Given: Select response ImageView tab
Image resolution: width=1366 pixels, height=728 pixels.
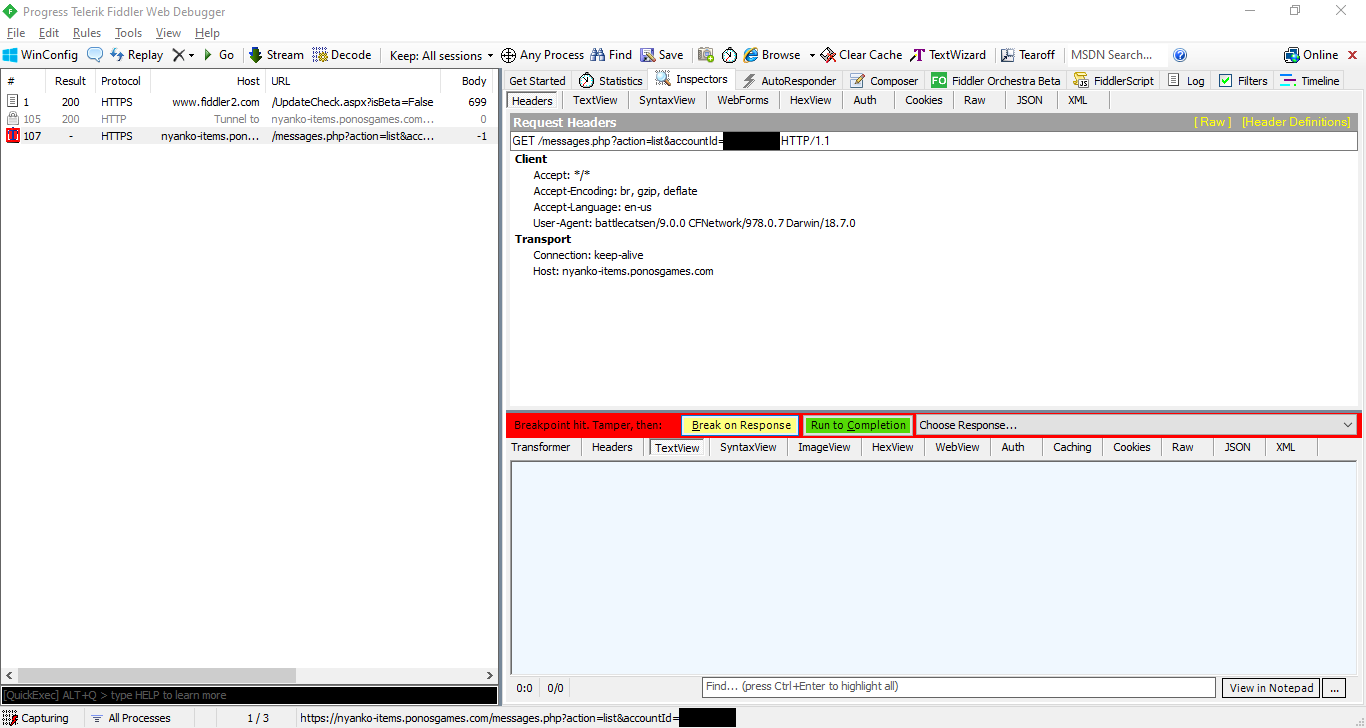Looking at the screenshot, I should [x=824, y=447].
